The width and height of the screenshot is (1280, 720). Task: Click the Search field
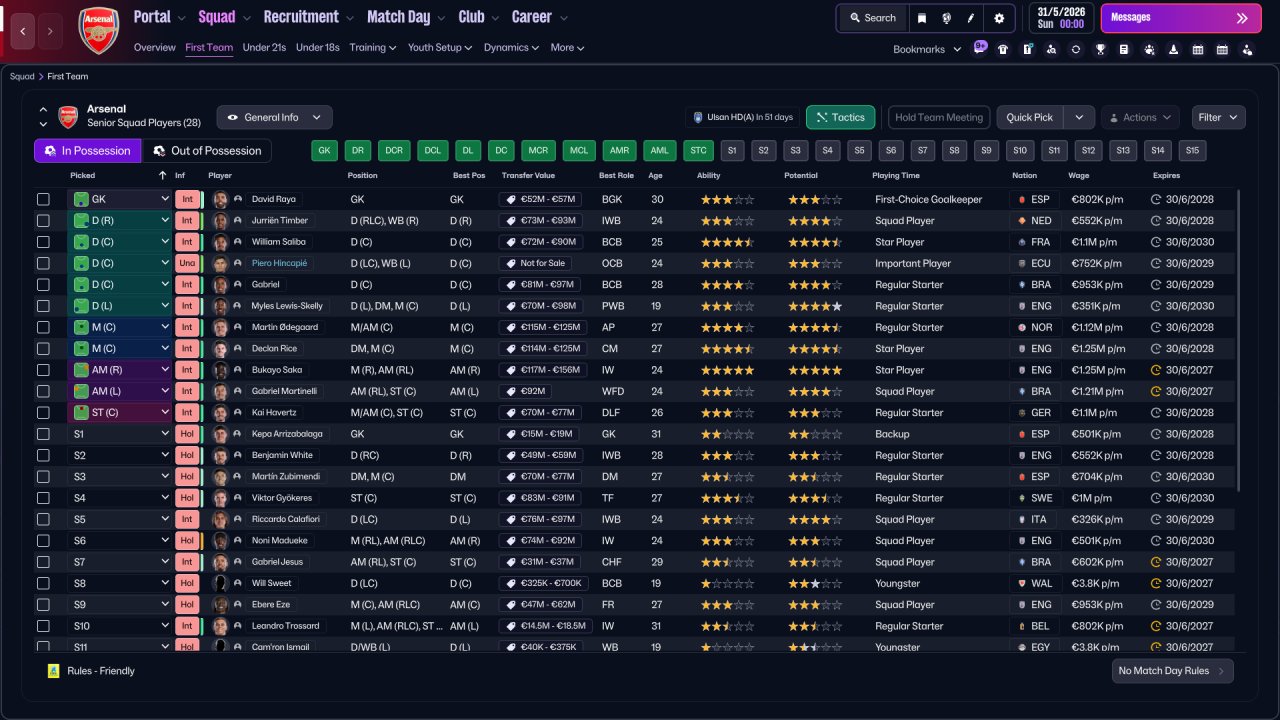(x=872, y=18)
